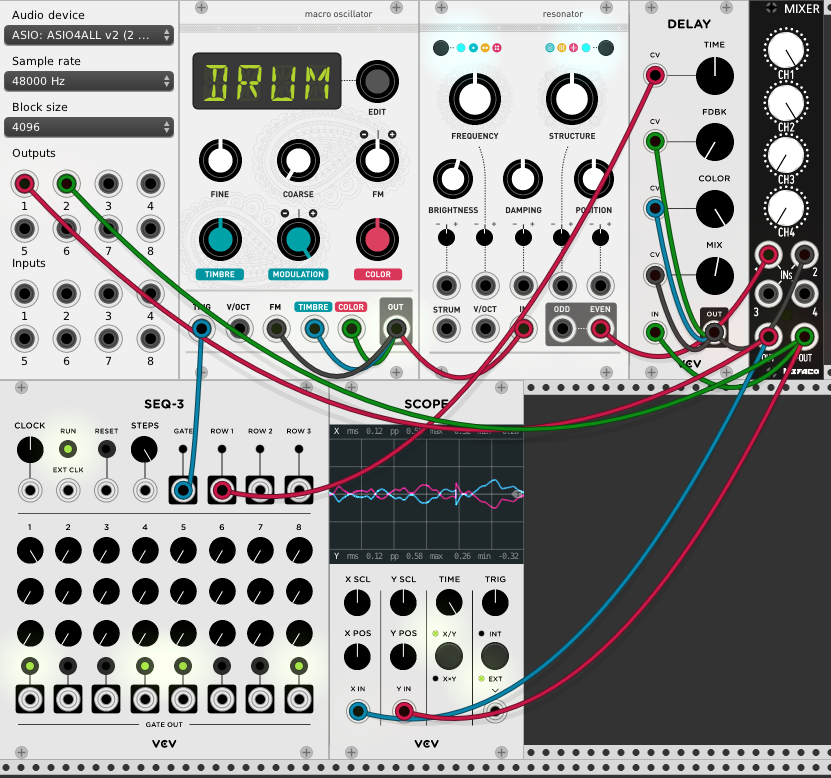This screenshot has height=778, width=831.
Task: Click the resonator EVEN output jack
Action: pos(600,329)
